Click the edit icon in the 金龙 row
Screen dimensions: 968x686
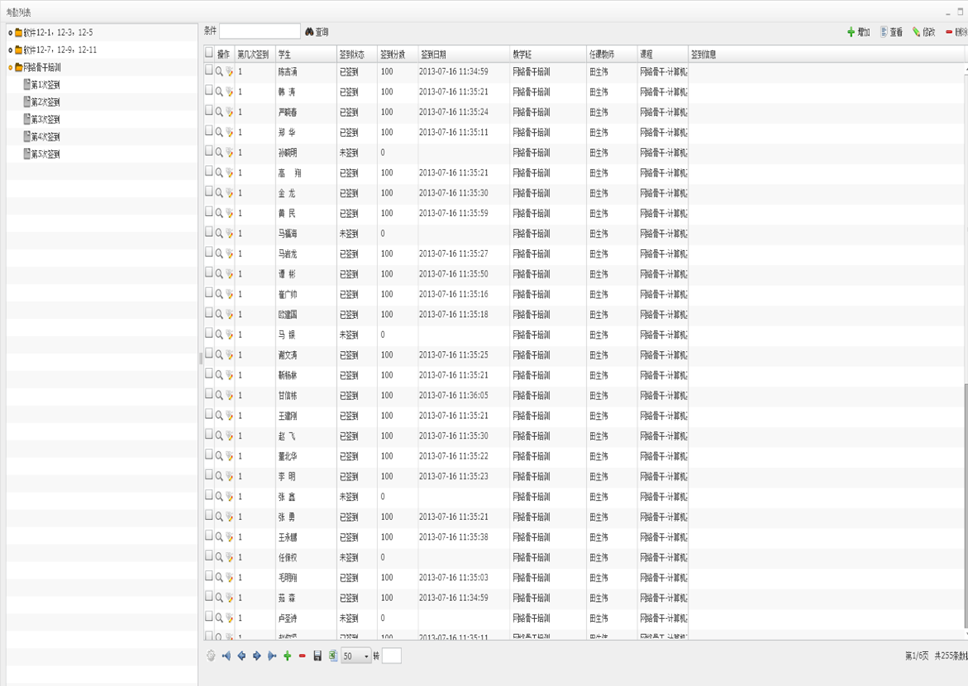pyautogui.click(x=230, y=193)
